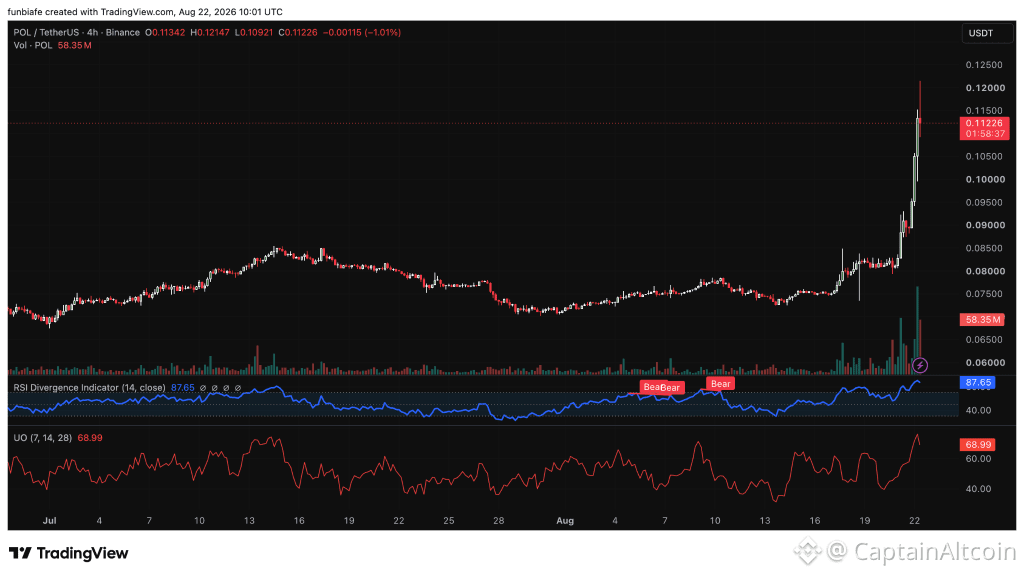This screenshot has height=576, width=1024.
Task: Click the 0.08000 price axis level
Action: click(x=984, y=271)
